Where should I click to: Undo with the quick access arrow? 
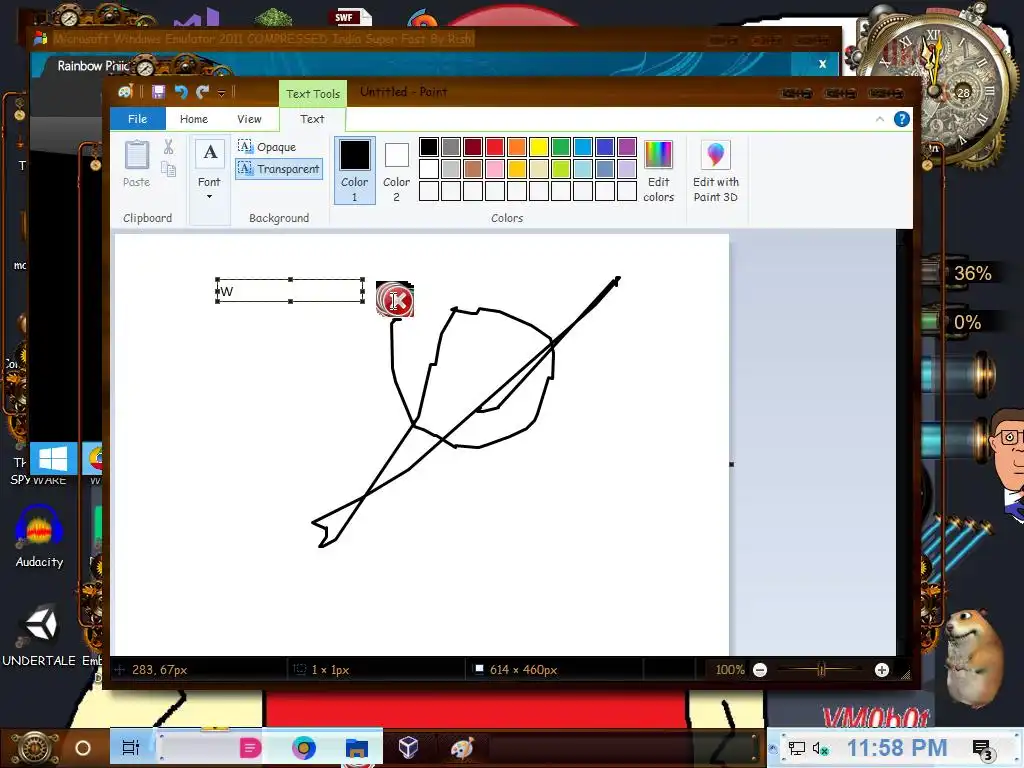(181, 92)
